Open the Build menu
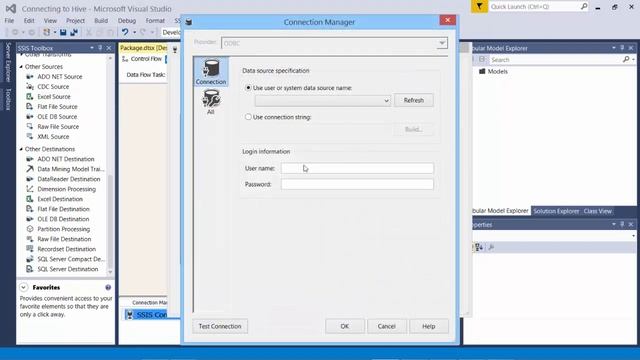The width and height of the screenshot is (640, 360). click(101, 20)
